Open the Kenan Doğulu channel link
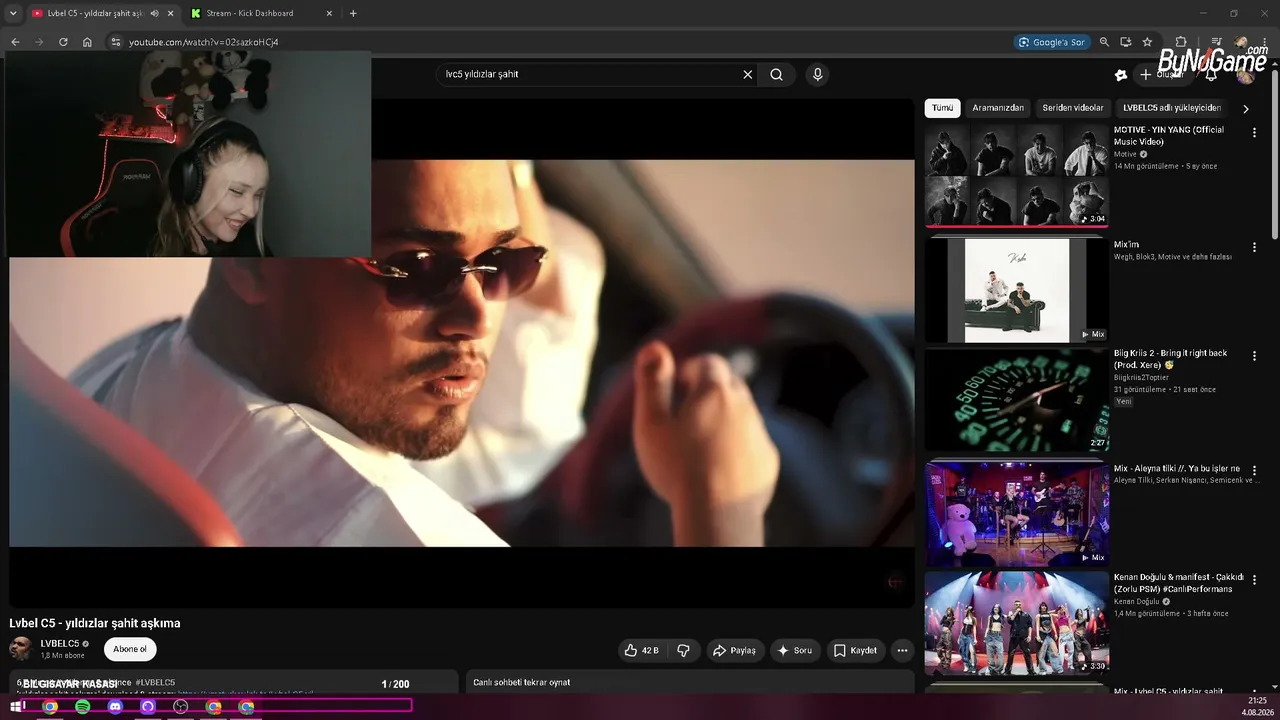 click(x=1136, y=601)
